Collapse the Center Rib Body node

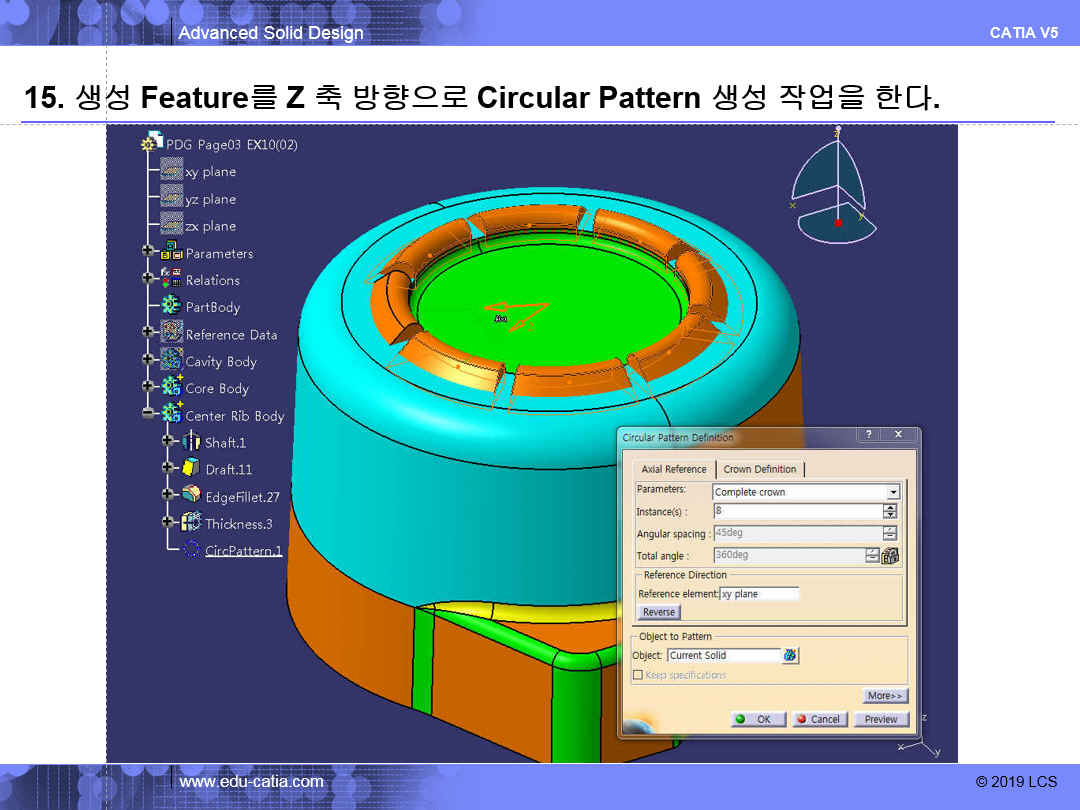tap(148, 415)
